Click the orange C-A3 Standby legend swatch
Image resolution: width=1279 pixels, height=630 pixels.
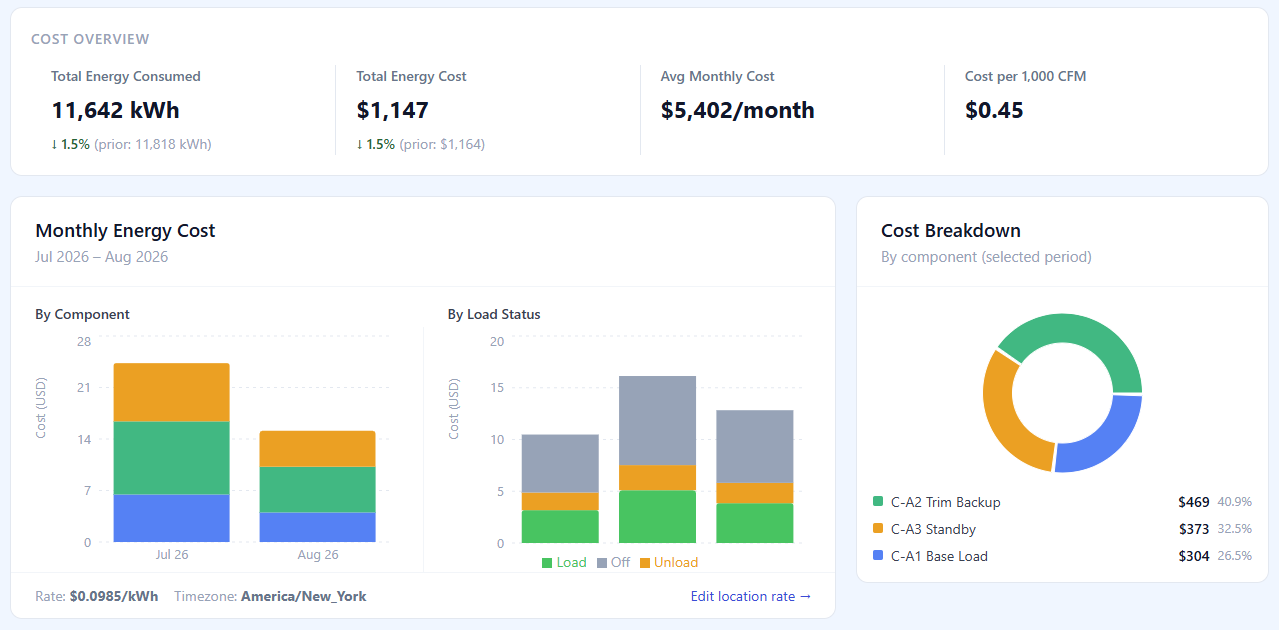tap(878, 529)
